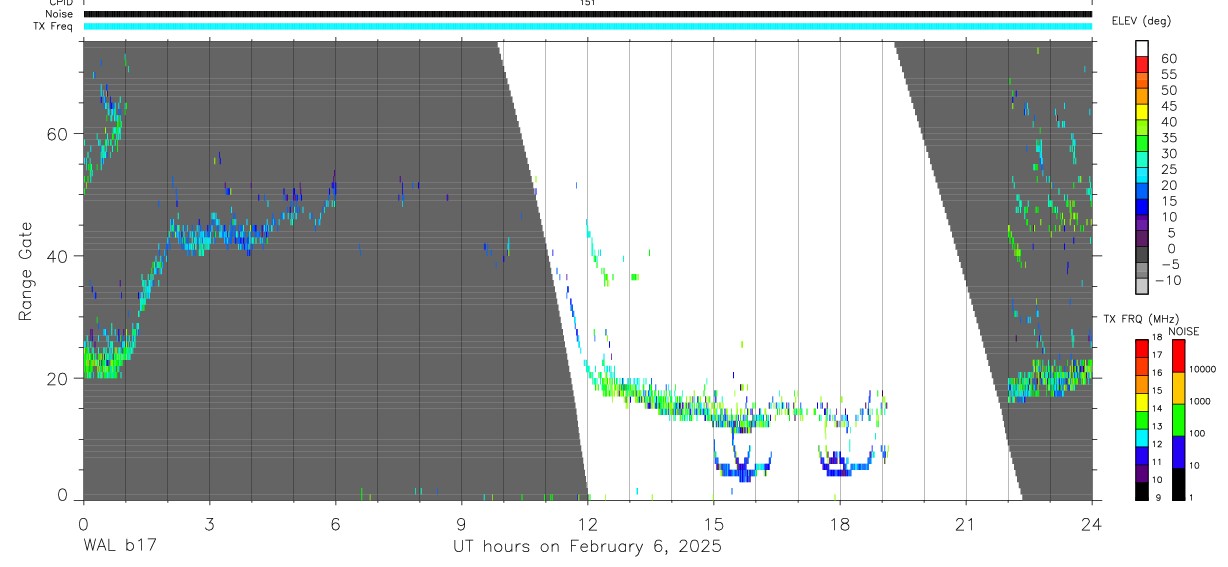Click the red segment of the NOISE color bar
The image size is (1228, 567).
point(1178,355)
